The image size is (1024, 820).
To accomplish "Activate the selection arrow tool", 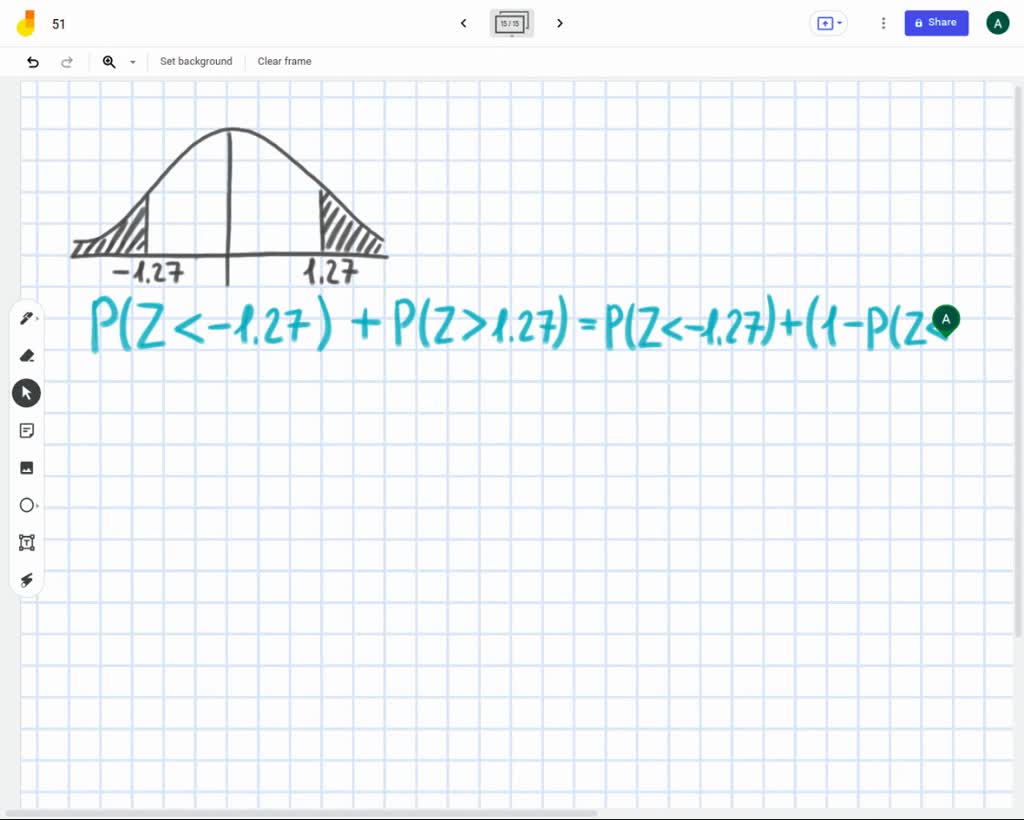I will [26, 392].
